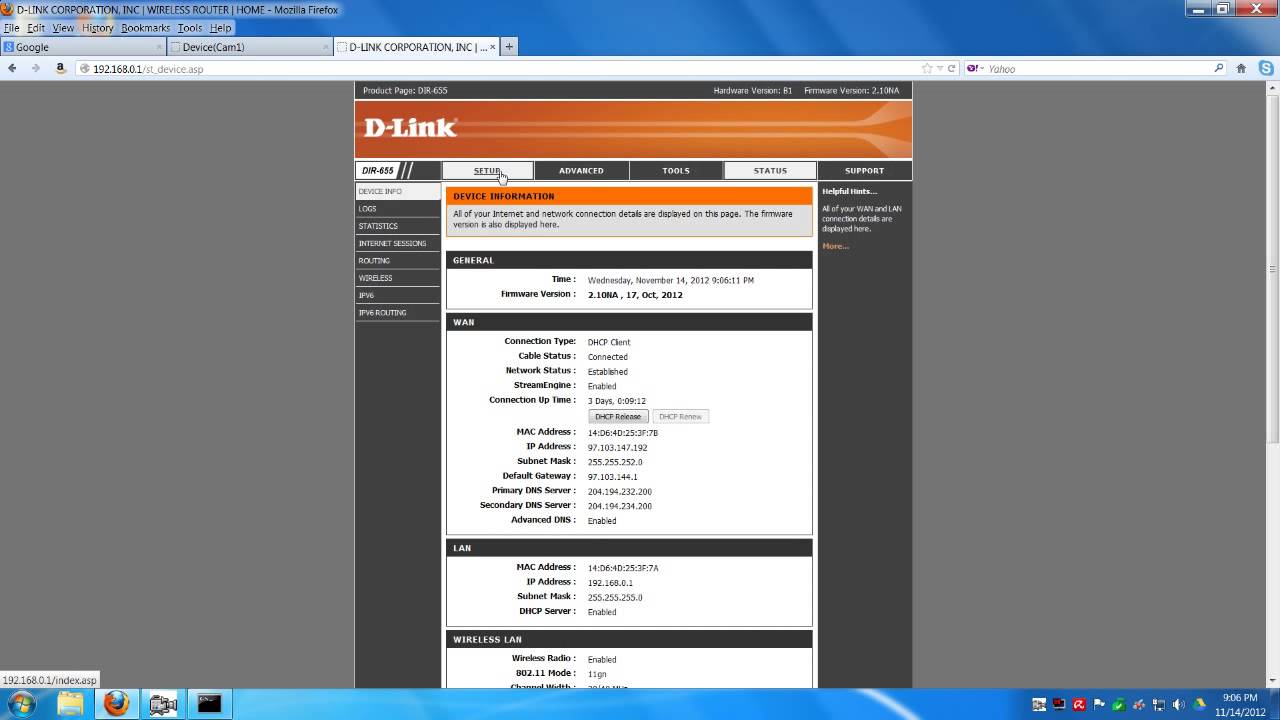The width and height of the screenshot is (1280, 720).
Task: Click the monitor display tray icon
Action: tap(1059, 705)
